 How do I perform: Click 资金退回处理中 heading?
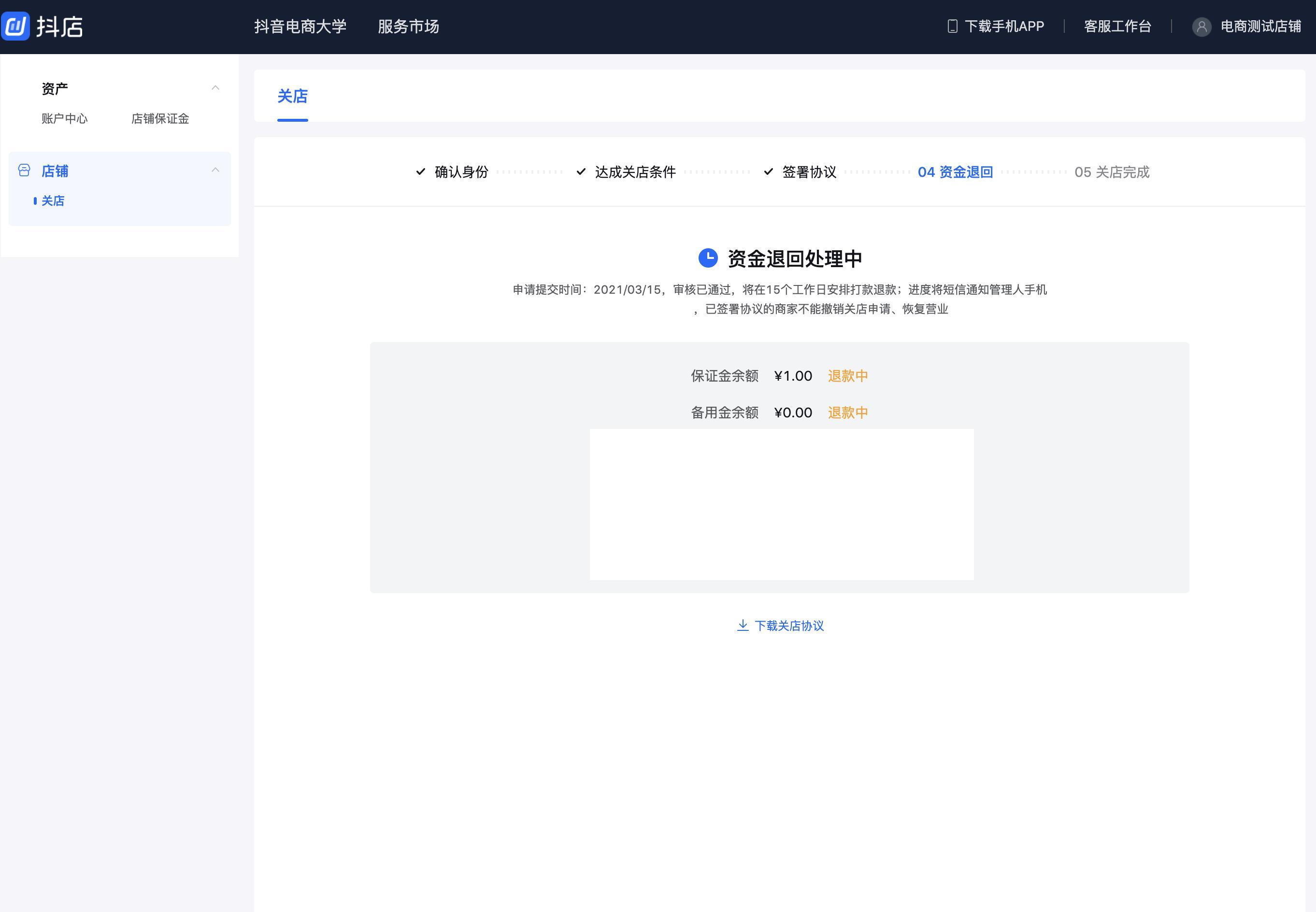[795, 259]
